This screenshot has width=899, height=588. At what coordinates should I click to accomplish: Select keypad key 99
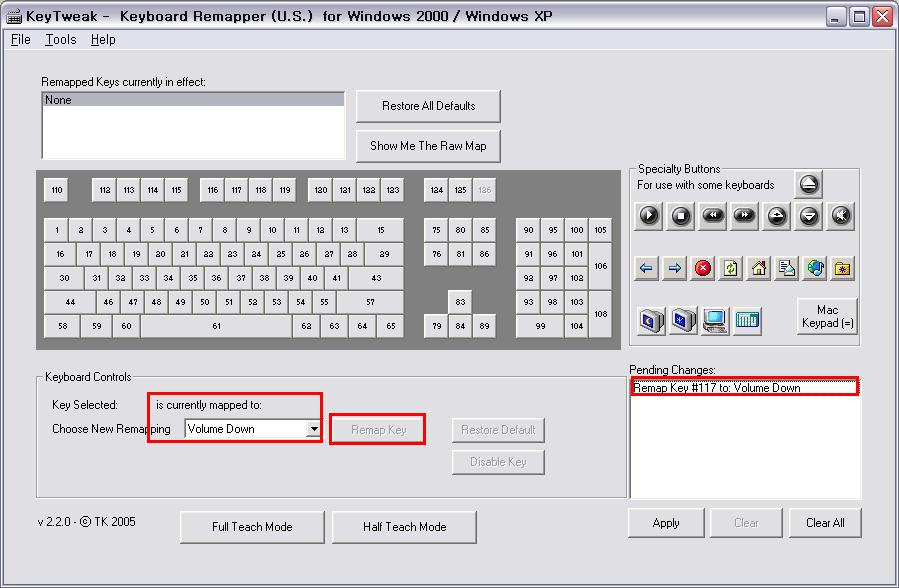click(x=540, y=326)
